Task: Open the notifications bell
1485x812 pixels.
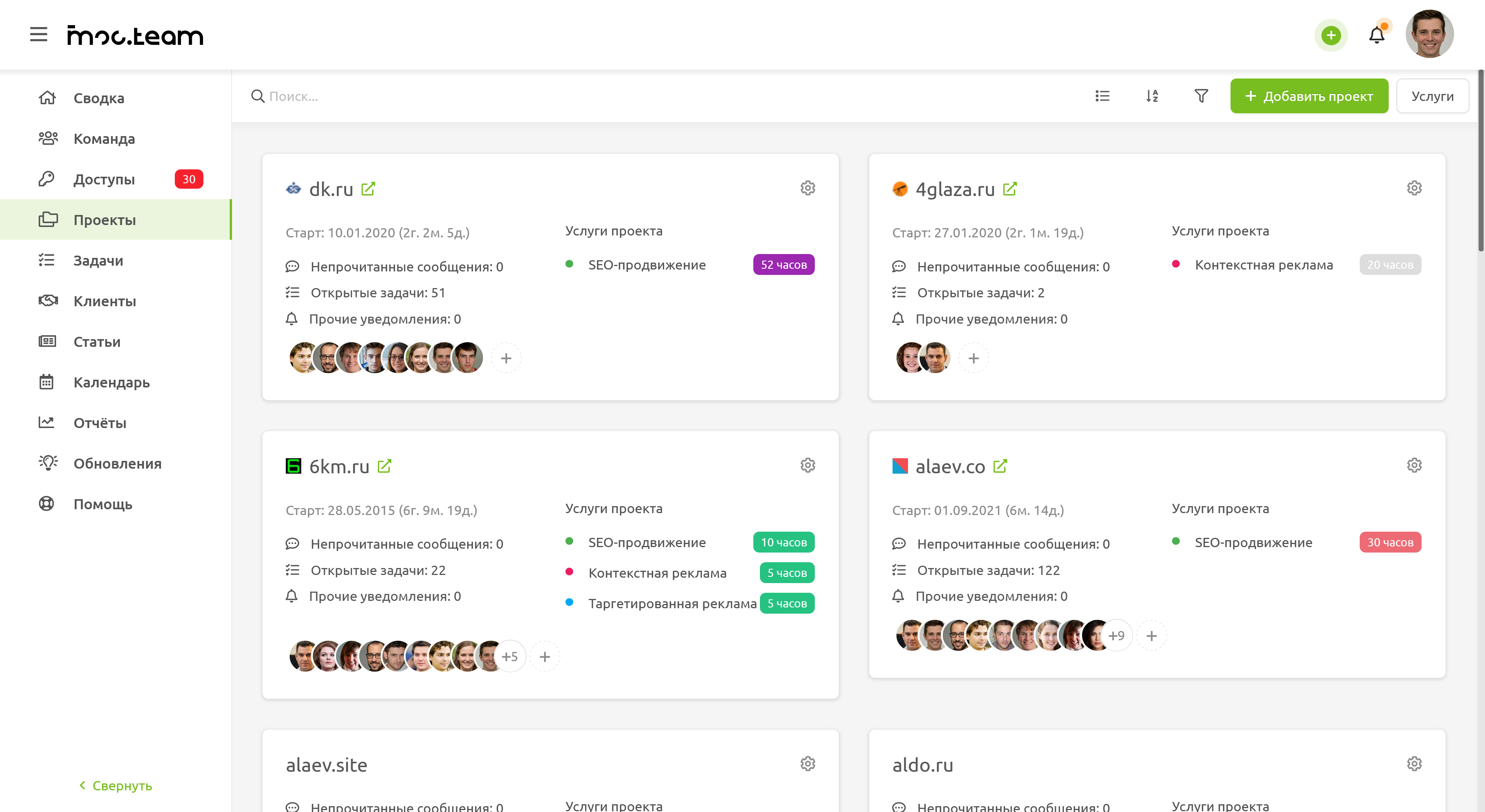Action: click(x=1377, y=36)
